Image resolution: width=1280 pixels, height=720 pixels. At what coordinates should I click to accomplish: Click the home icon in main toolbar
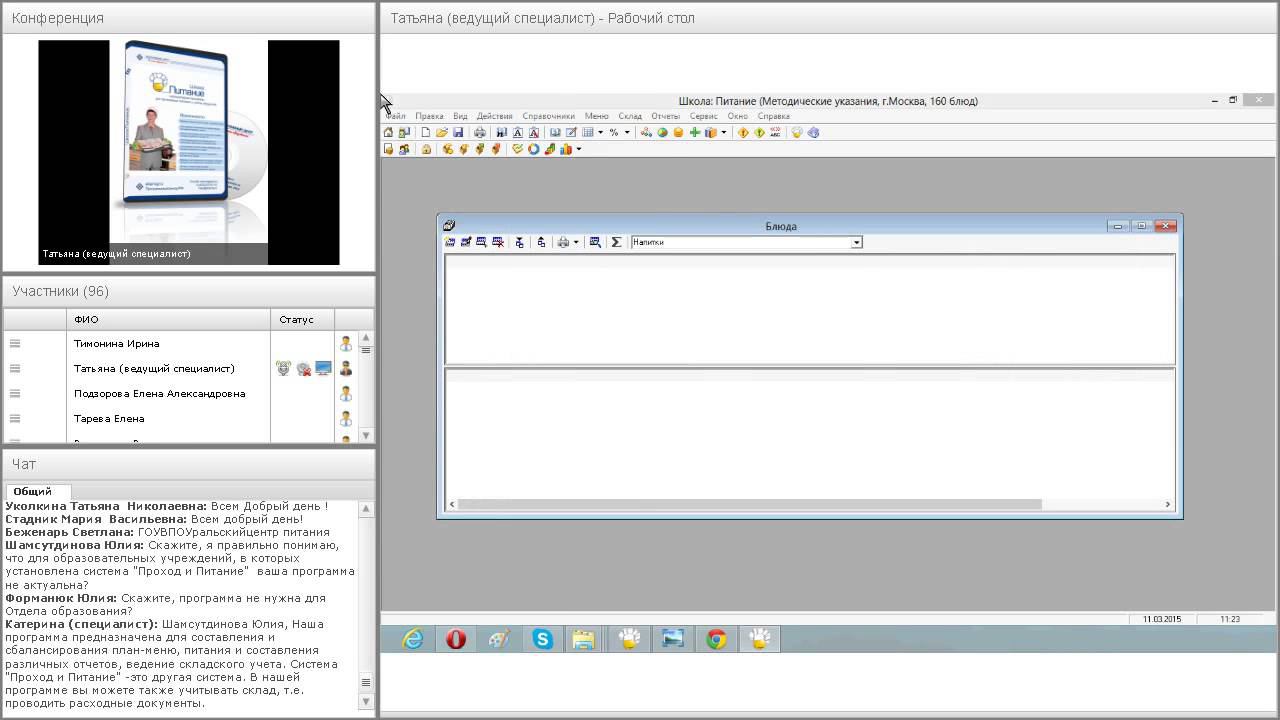pyautogui.click(x=389, y=132)
